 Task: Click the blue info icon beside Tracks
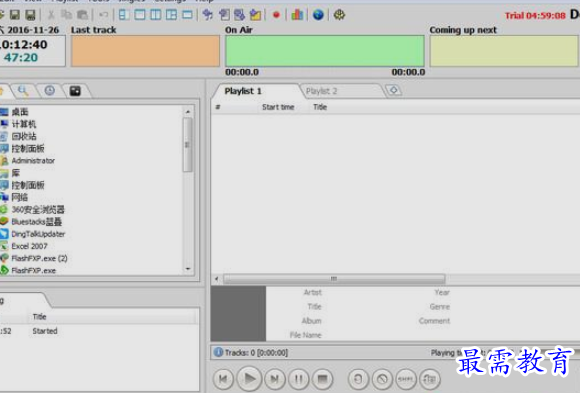point(218,352)
